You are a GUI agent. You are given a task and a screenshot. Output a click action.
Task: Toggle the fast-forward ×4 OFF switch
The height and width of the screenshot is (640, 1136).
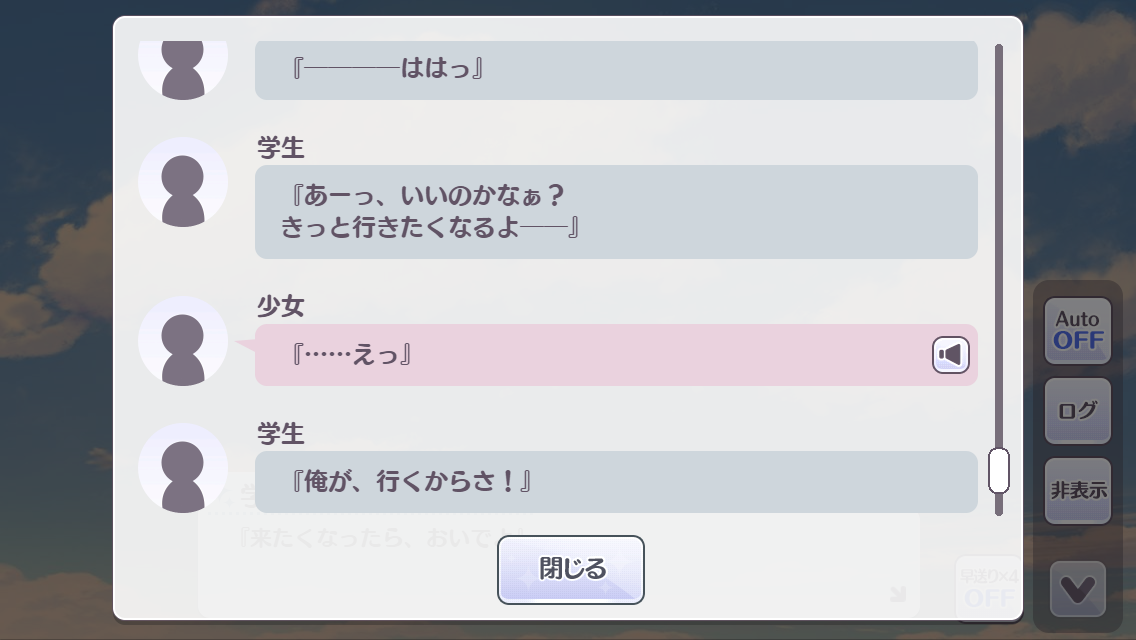988,588
